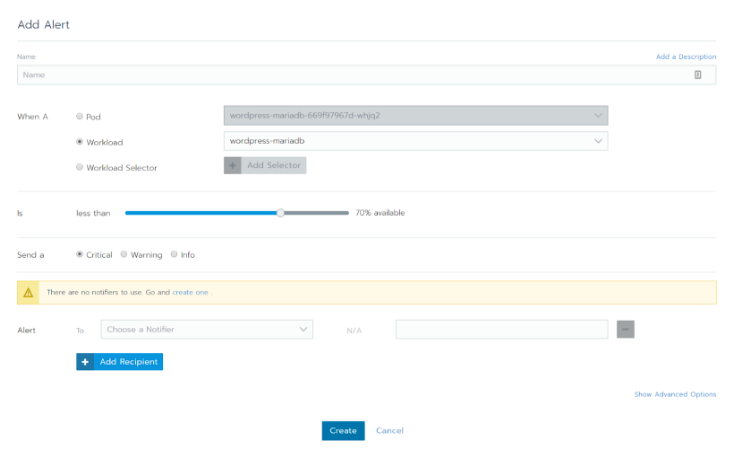The width and height of the screenshot is (737, 455).
Task: Click the alert Name input field
Action: [x=350, y=75]
